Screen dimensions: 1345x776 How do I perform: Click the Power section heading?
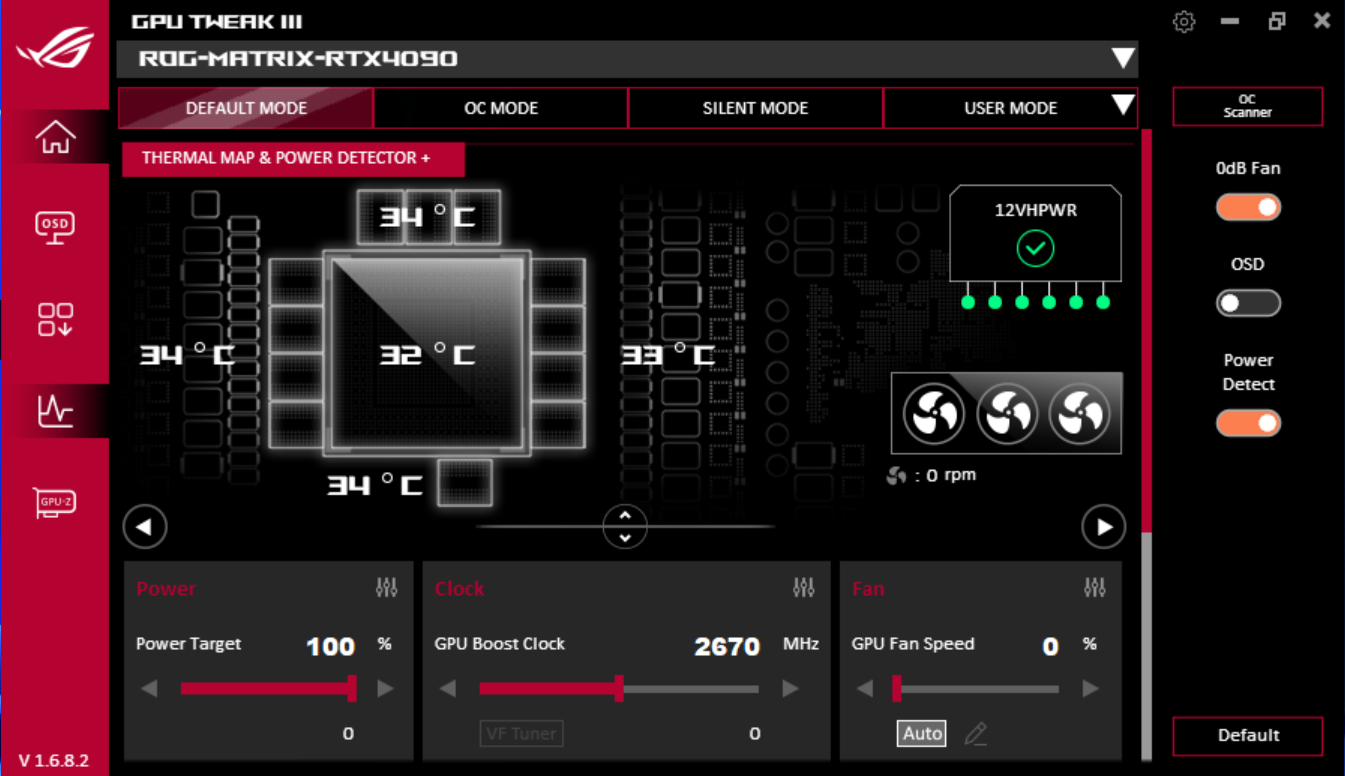(166, 588)
